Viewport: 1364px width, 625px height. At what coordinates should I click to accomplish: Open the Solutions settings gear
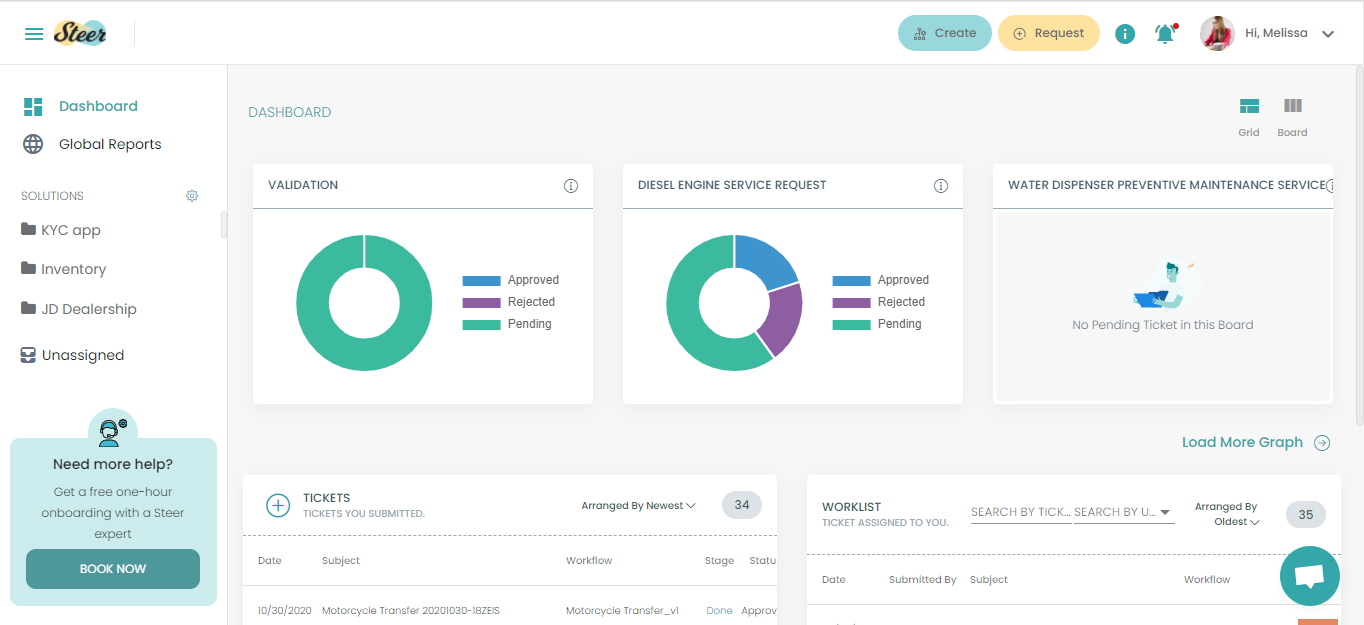coord(192,196)
